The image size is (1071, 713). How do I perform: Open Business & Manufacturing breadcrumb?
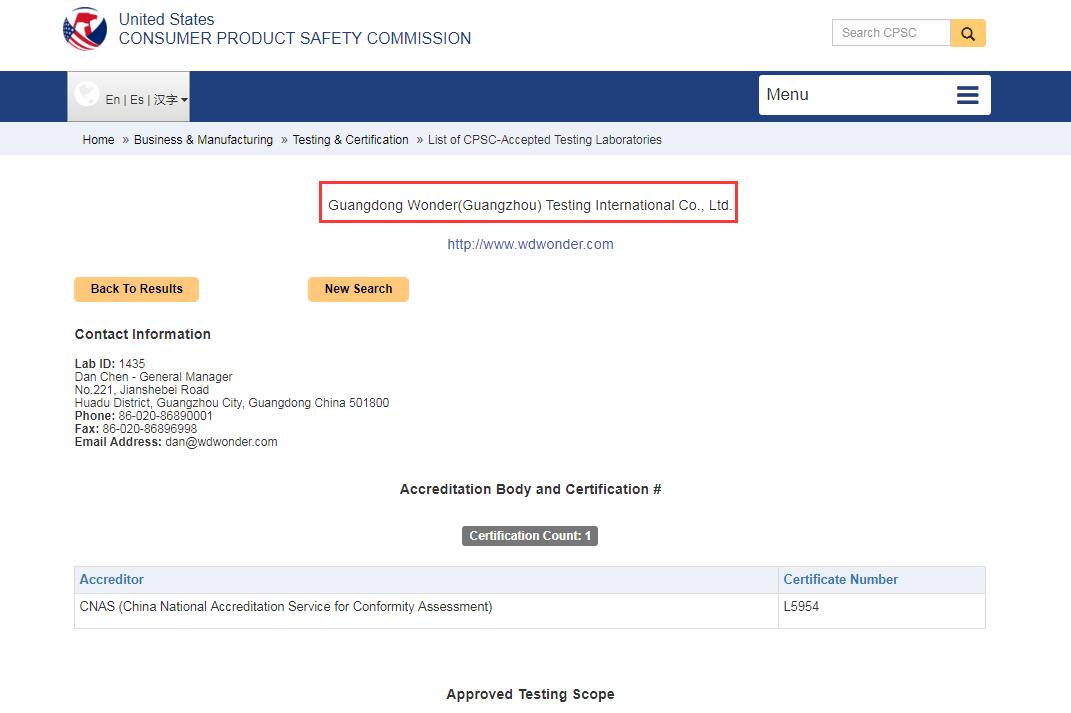[x=203, y=139]
